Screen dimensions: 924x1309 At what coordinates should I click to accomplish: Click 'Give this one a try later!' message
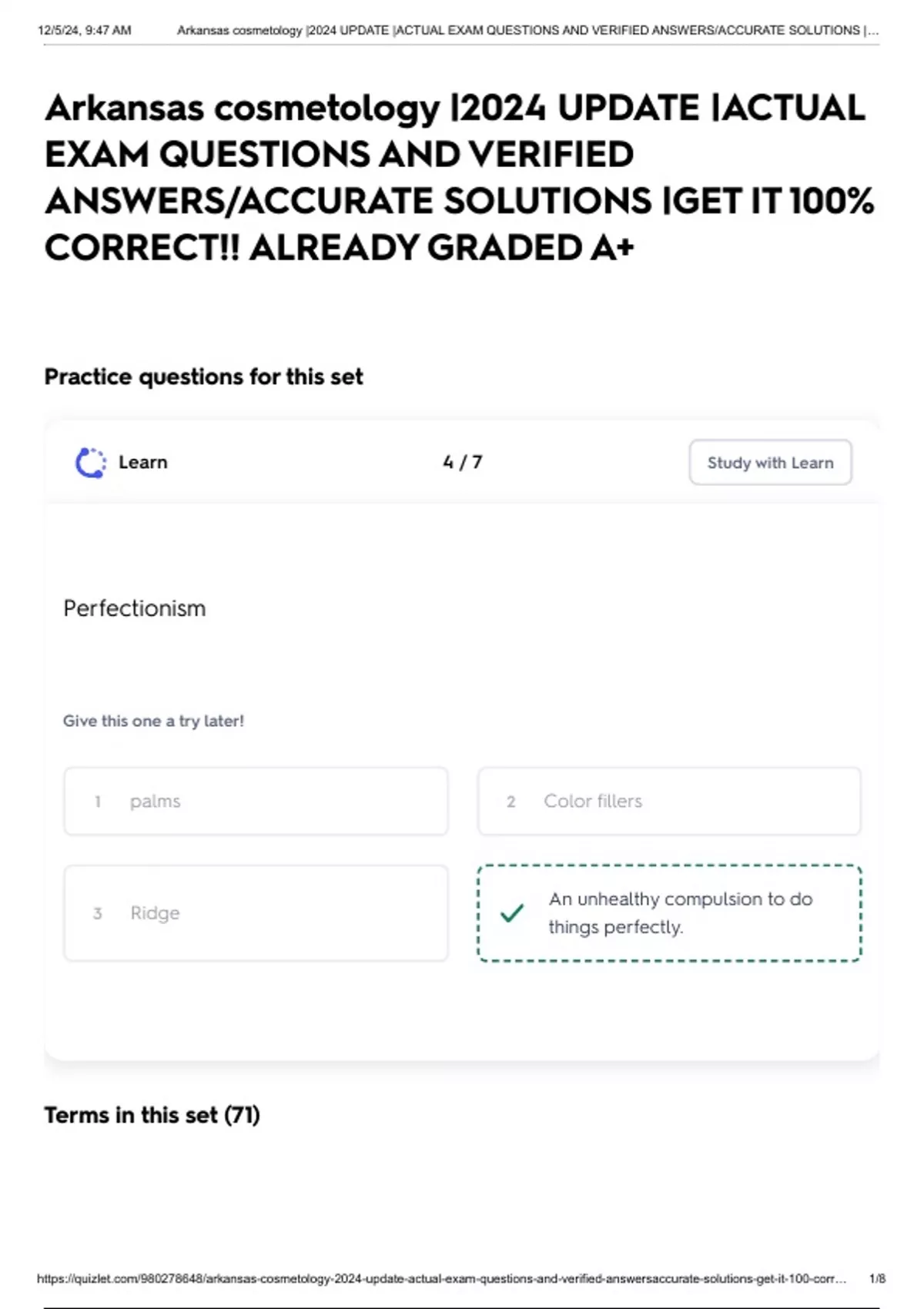(153, 721)
